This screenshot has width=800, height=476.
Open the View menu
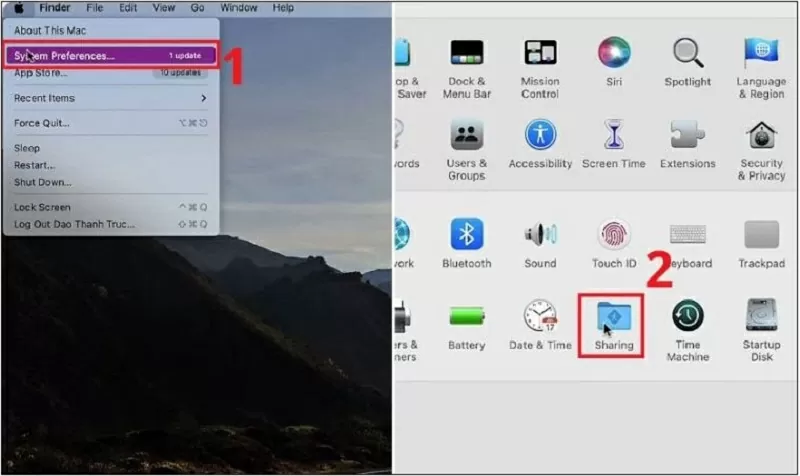tap(163, 8)
